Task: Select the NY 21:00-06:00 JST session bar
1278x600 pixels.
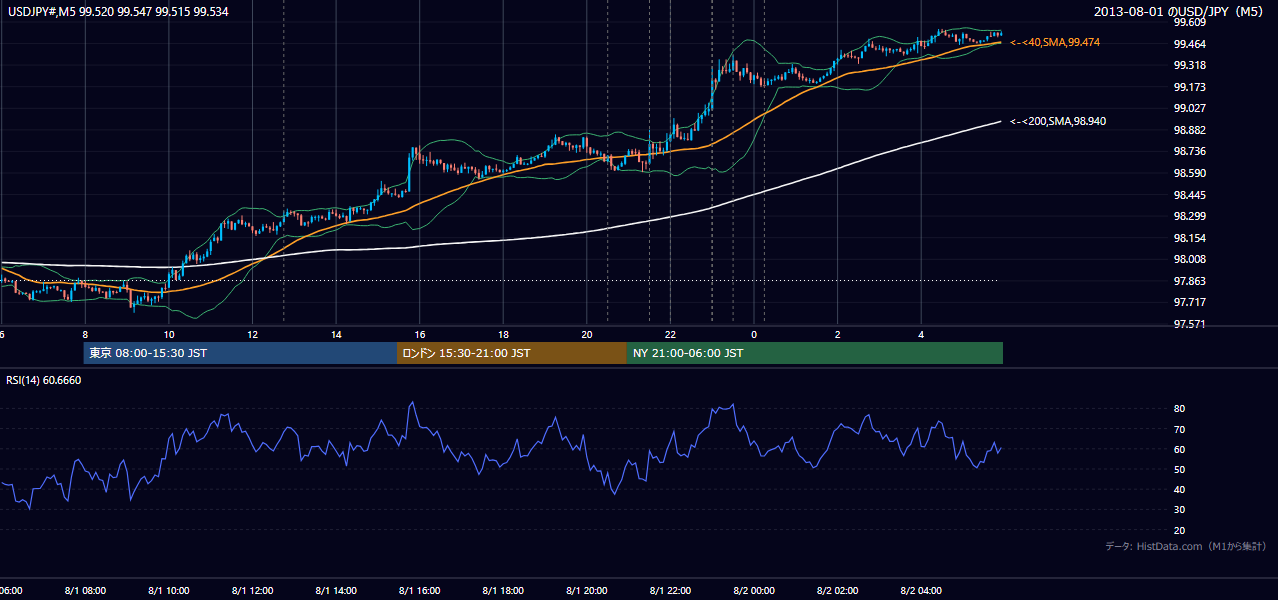Action: [815, 353]
